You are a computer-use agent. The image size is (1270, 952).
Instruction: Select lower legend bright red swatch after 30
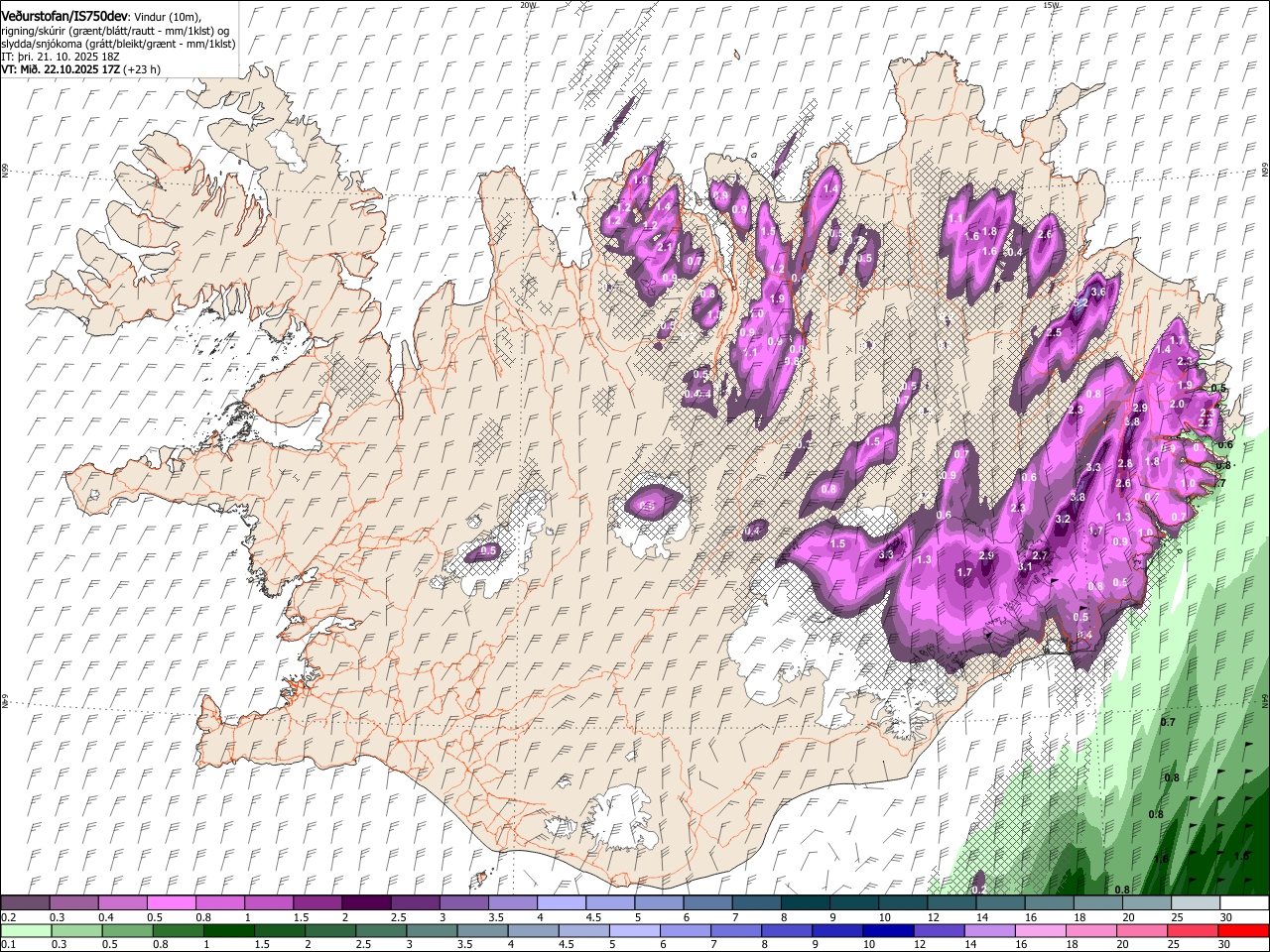pyautogui.click(x=1244, y=930)
